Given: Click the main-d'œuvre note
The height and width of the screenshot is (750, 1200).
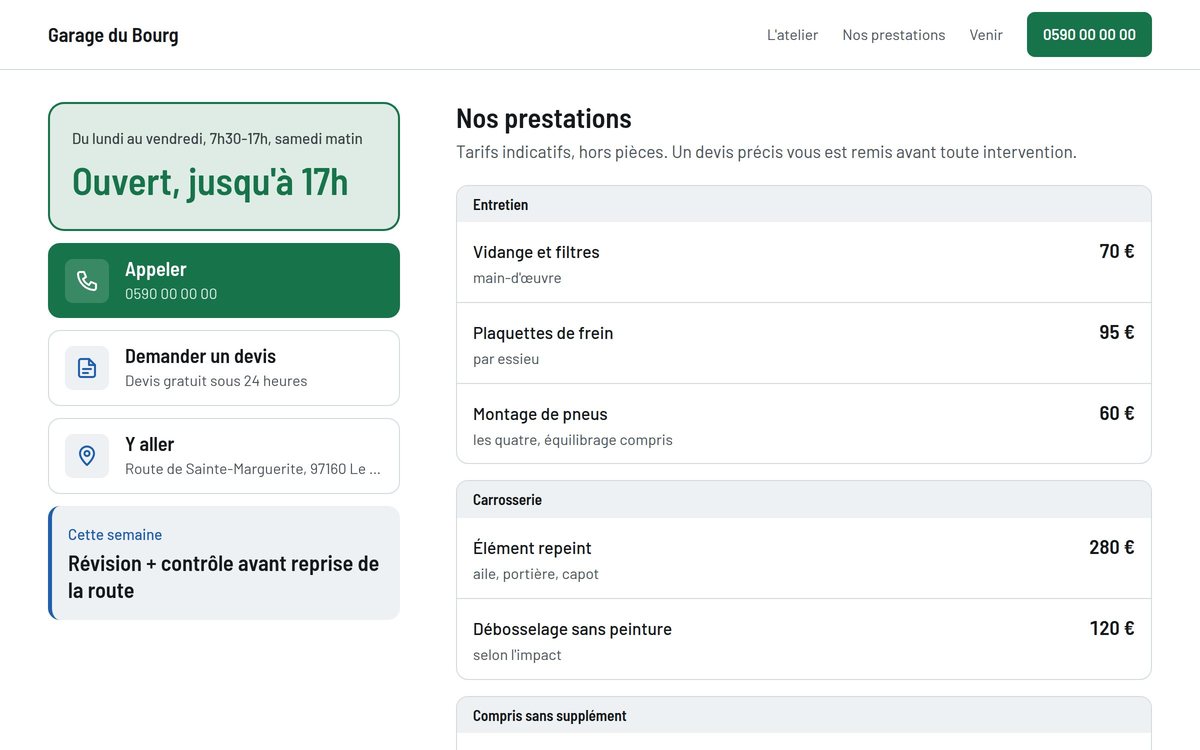Looking at the screenshot, I should click(x=517, y=278).
